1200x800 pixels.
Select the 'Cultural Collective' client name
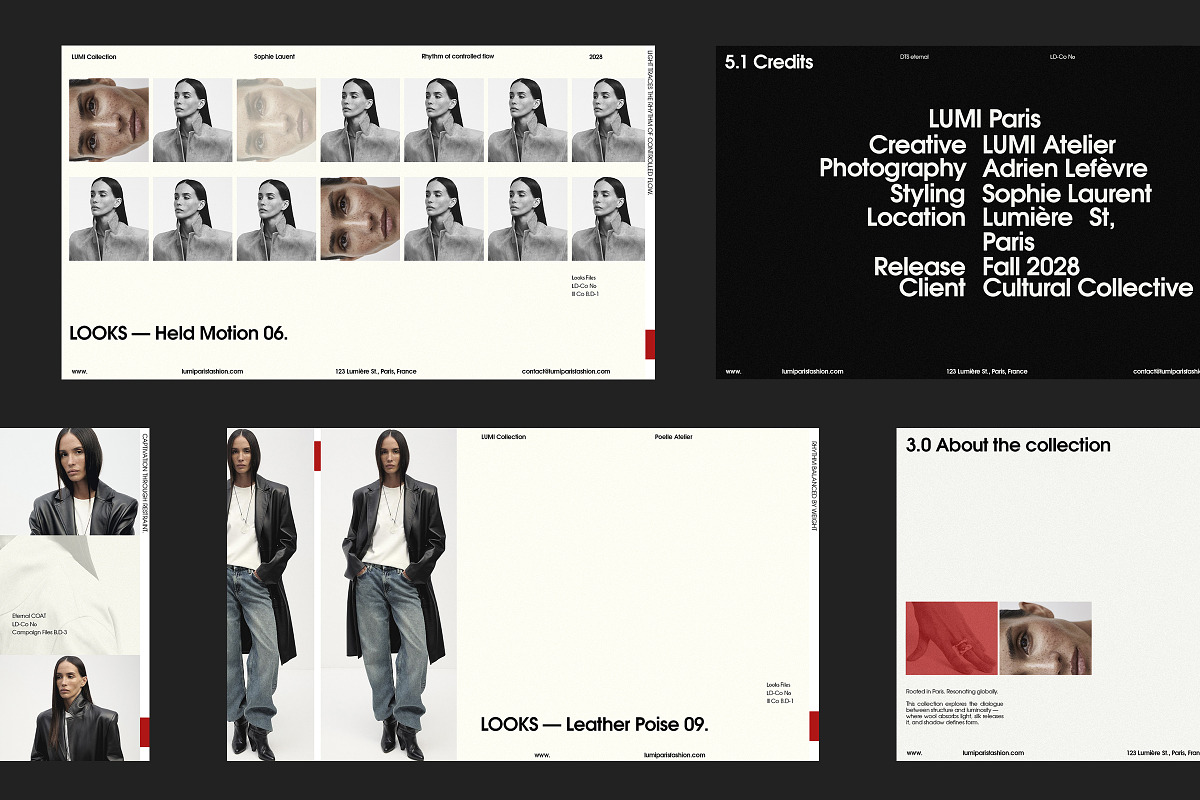(x=1088, y=288)
